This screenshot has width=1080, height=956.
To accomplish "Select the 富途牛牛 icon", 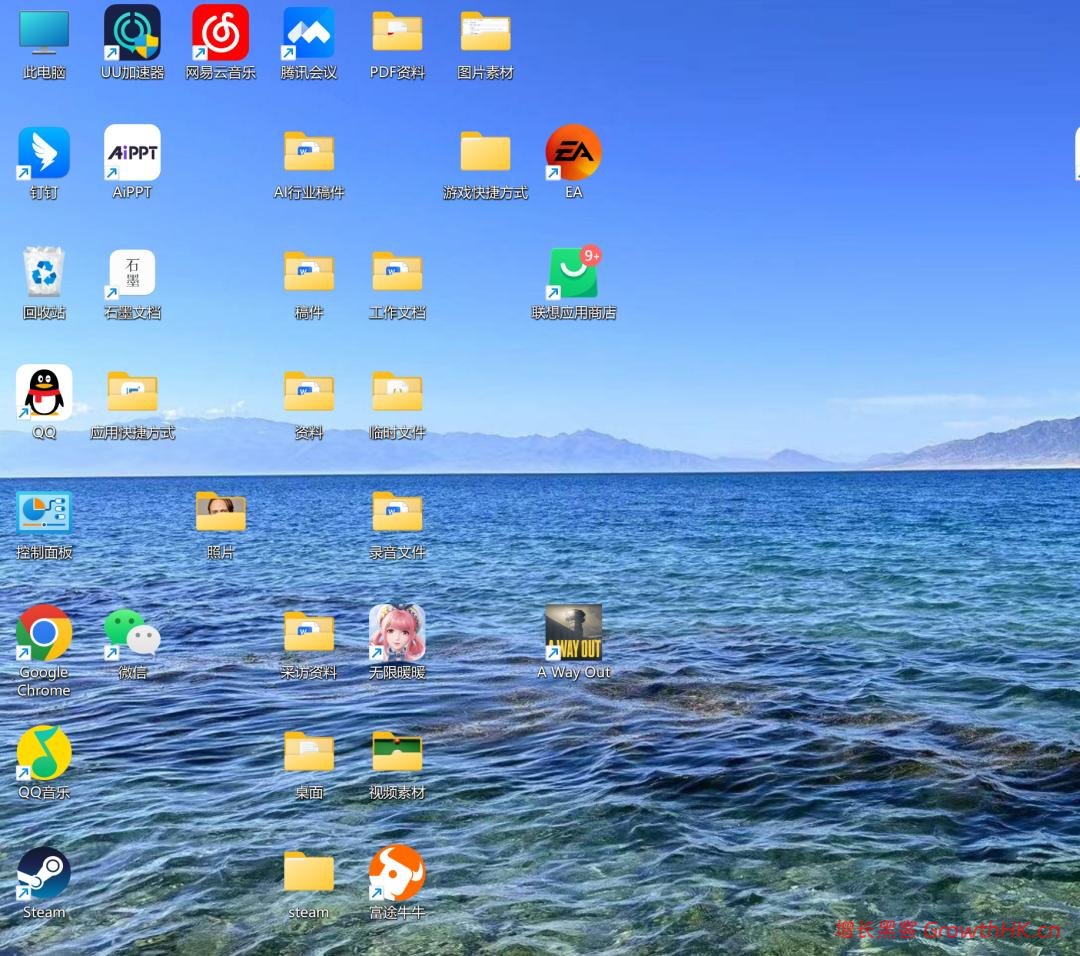I will (397, 873).
